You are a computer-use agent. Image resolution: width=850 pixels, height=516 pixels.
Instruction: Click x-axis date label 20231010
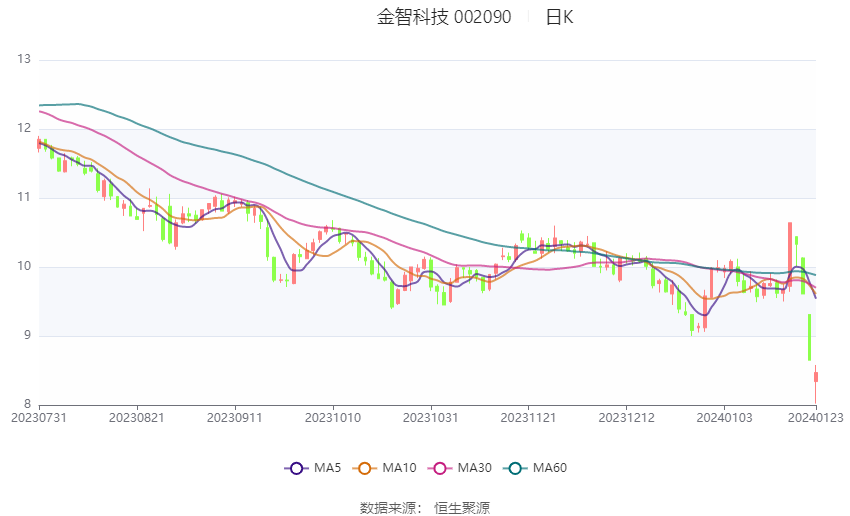coord(333,418)
